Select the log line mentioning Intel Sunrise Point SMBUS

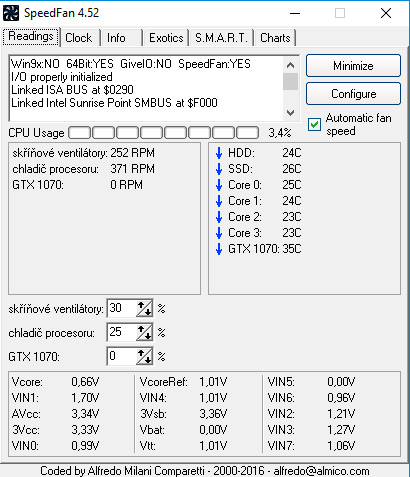tap(114, 103)
